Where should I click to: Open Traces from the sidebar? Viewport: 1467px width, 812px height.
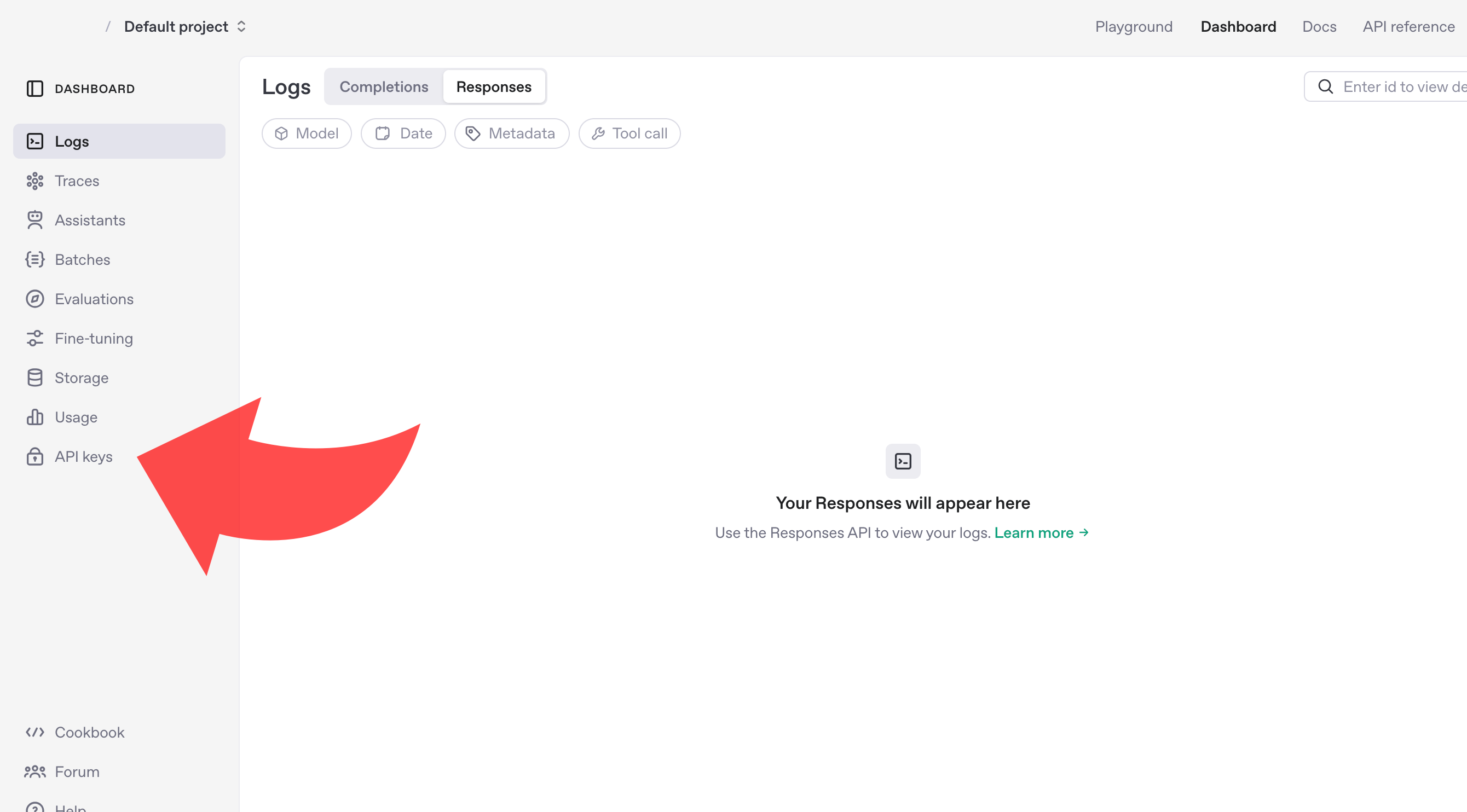pyautogui.click(x=76, y=181)
